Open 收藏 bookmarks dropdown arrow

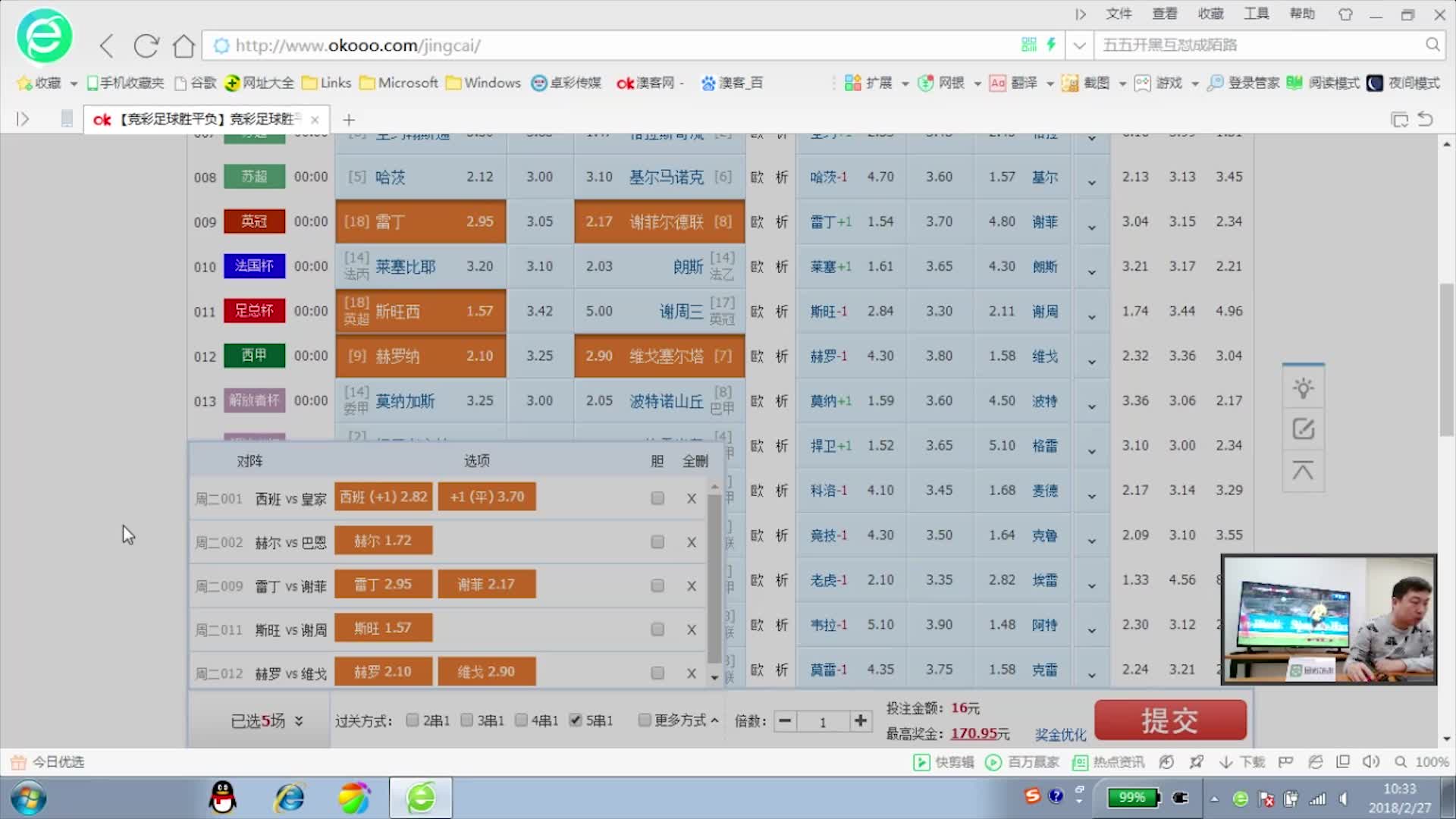[x=74, y=83]
